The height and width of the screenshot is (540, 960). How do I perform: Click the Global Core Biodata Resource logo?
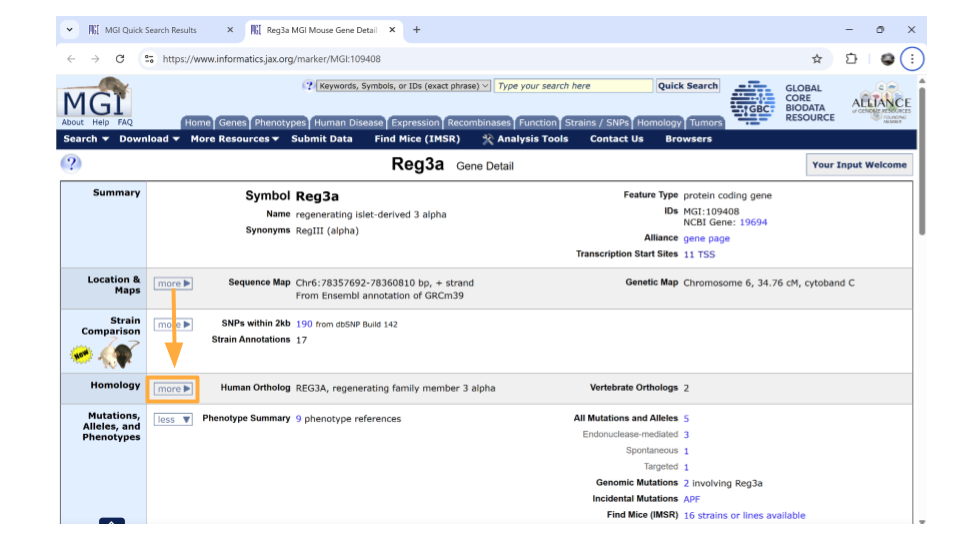tap(782, 103)
